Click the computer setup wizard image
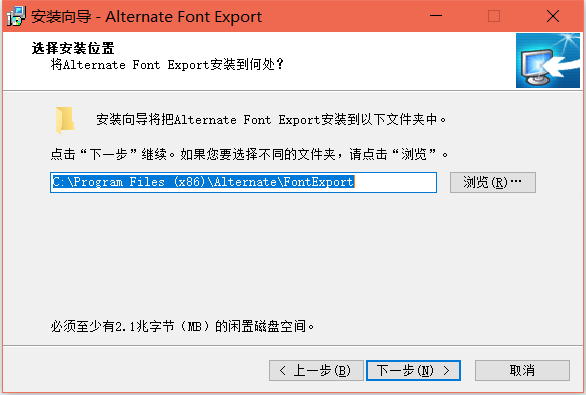This screenshot has width=586, height=395. pos(548,61)
